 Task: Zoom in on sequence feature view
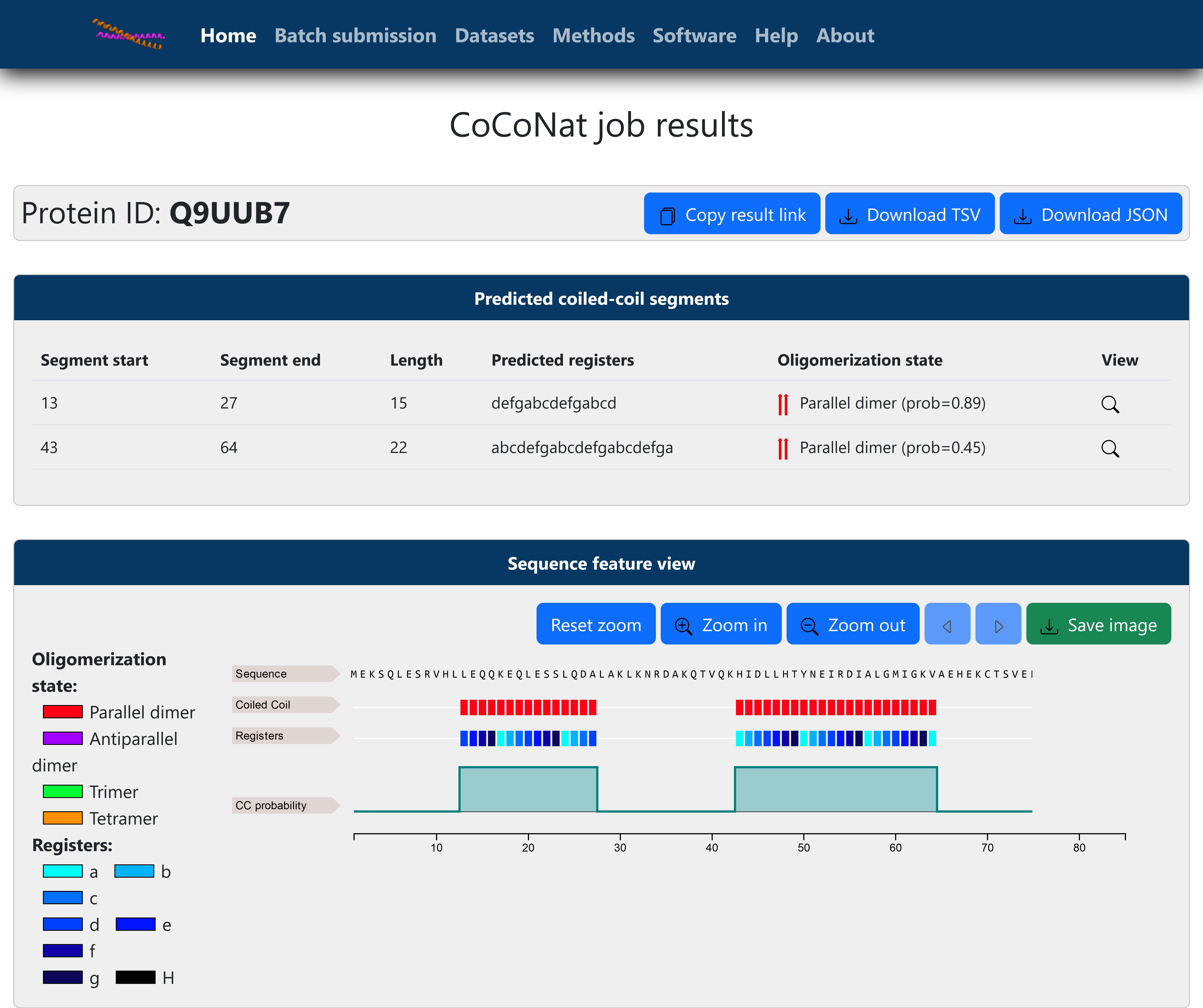pos(721,624)
